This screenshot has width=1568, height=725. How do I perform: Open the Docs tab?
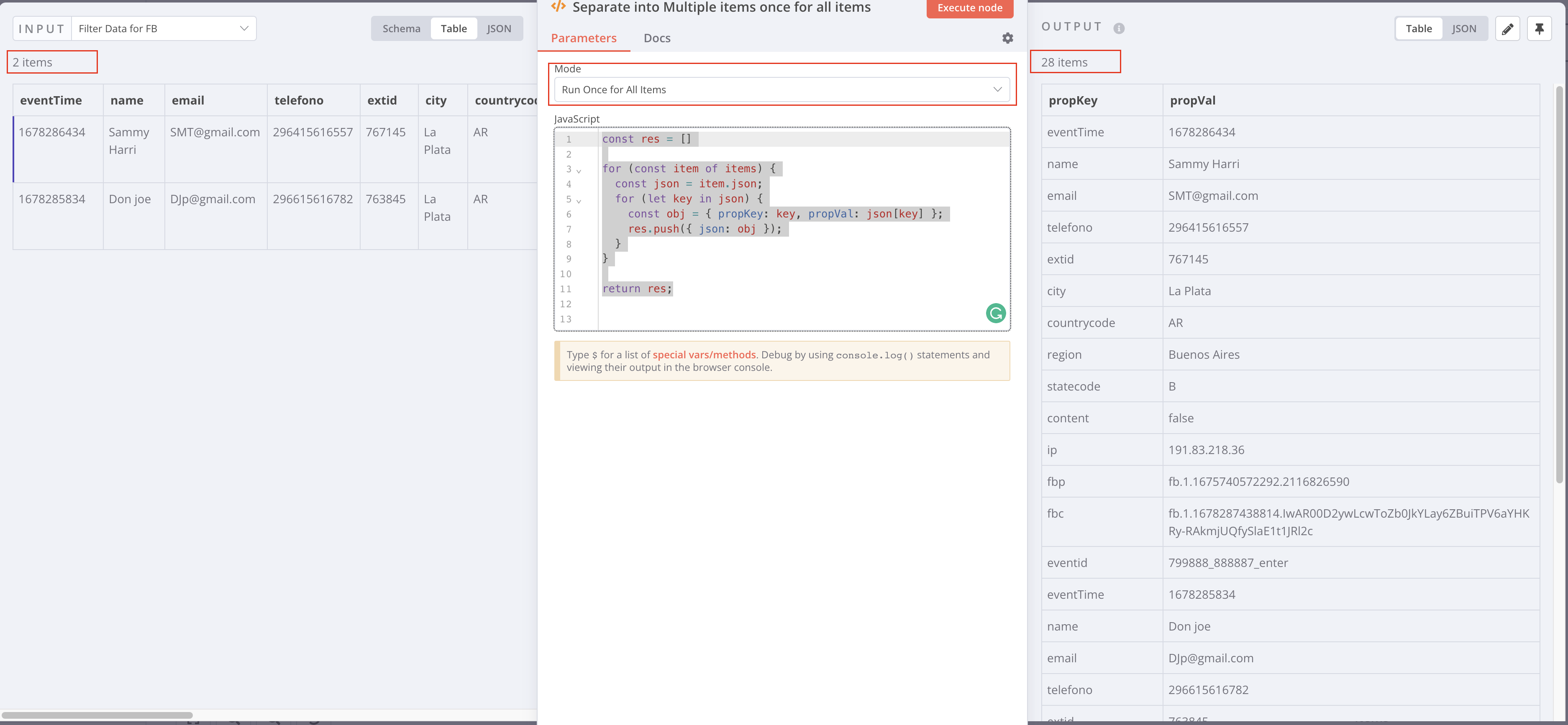[x=657, y=38]
